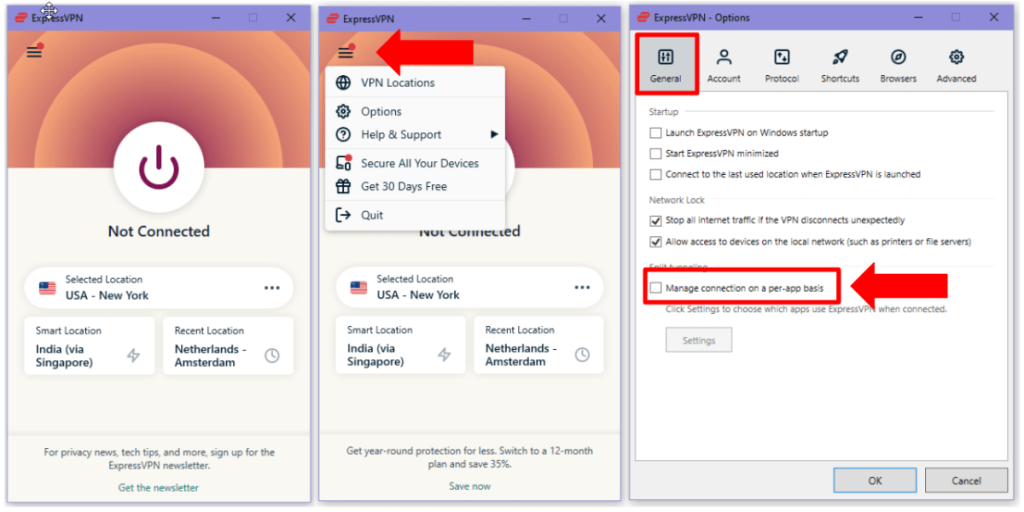Open the General tab in Options
The image size is (1024, 512).
point(666,64)
